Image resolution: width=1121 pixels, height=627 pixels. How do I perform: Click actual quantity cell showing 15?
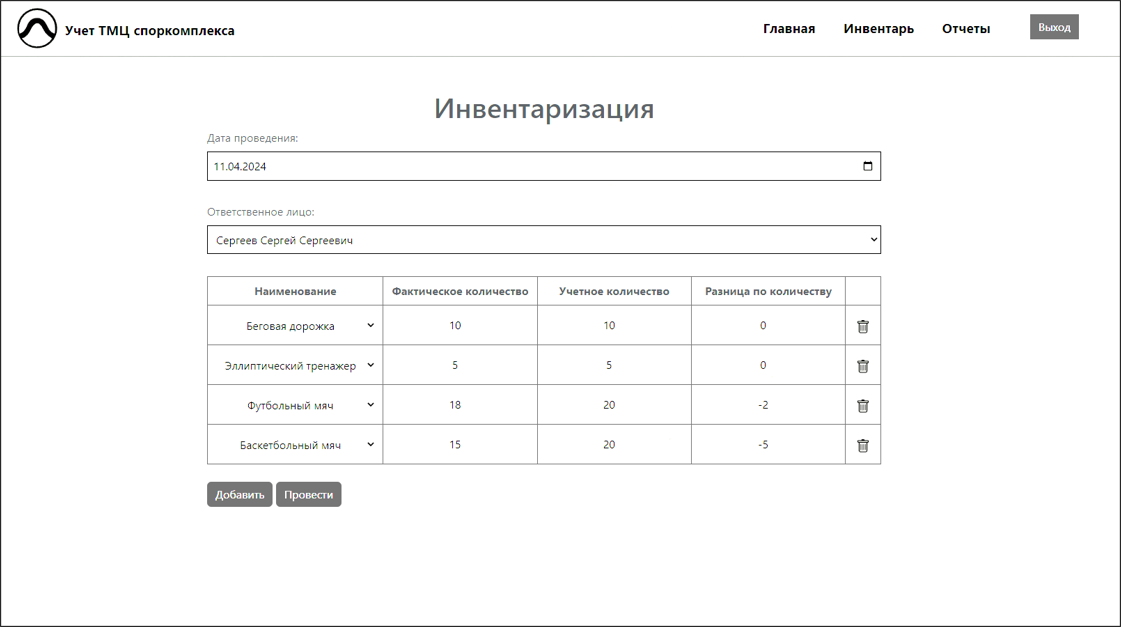coord(455,445)
